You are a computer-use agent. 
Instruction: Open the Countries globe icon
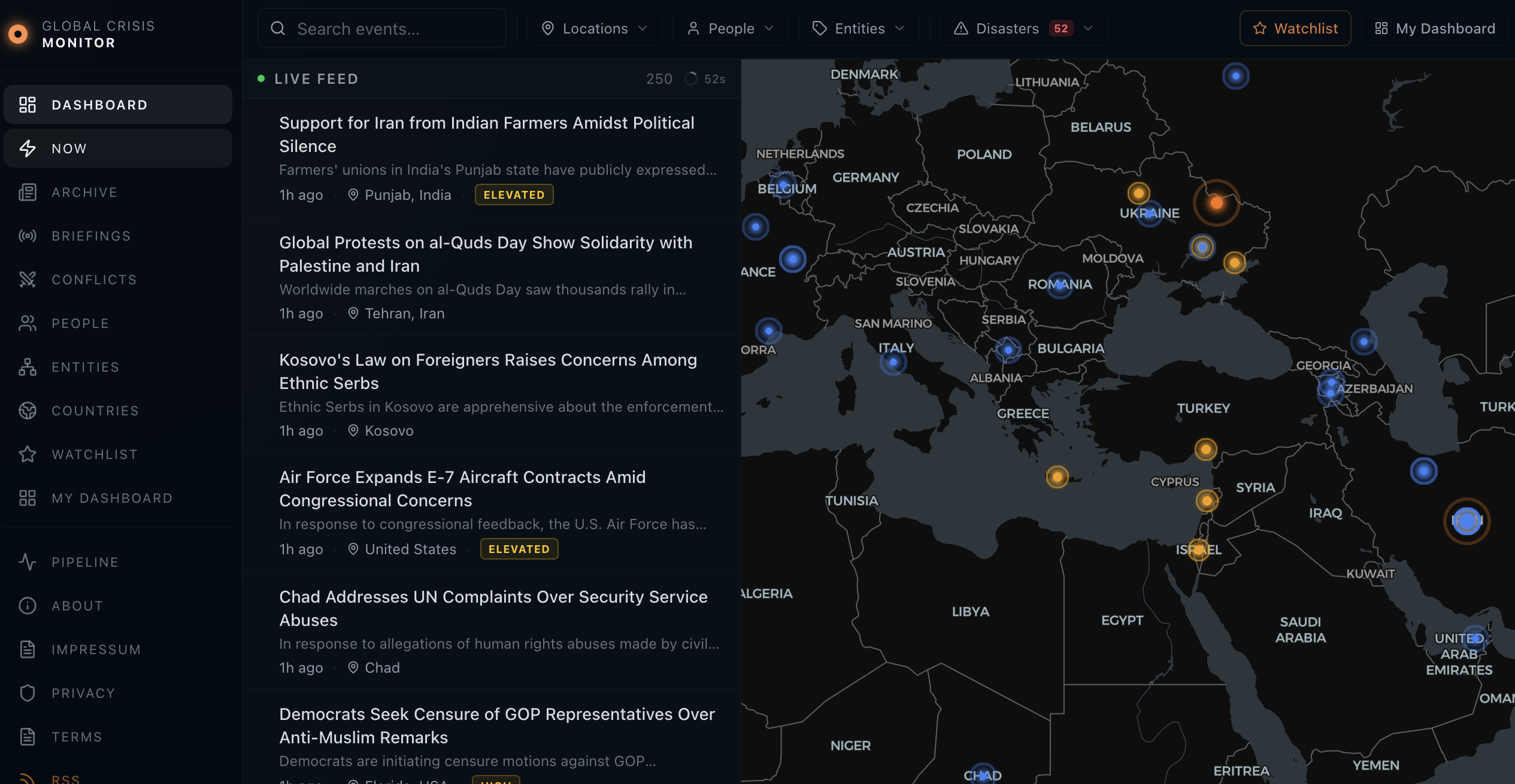pos(27,411)
